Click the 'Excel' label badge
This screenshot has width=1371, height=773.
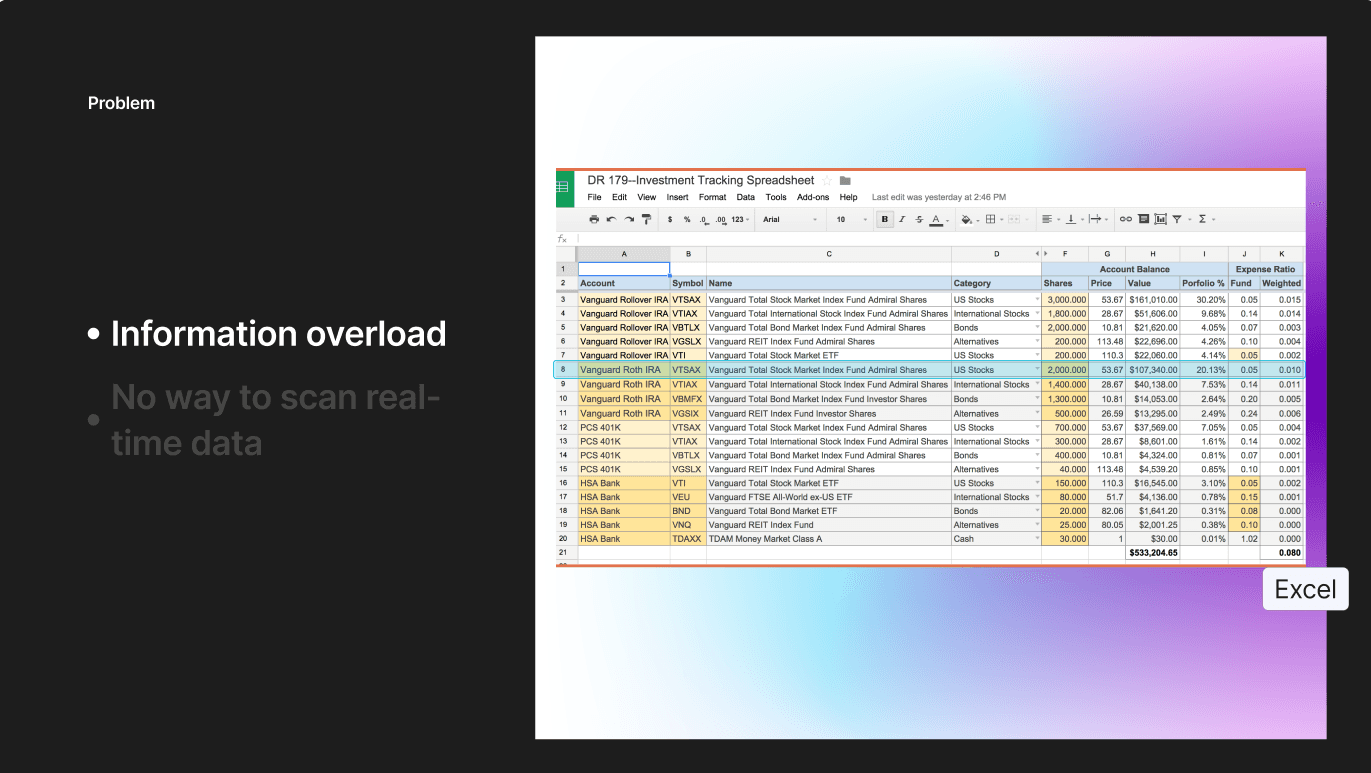click(1306, 589)
